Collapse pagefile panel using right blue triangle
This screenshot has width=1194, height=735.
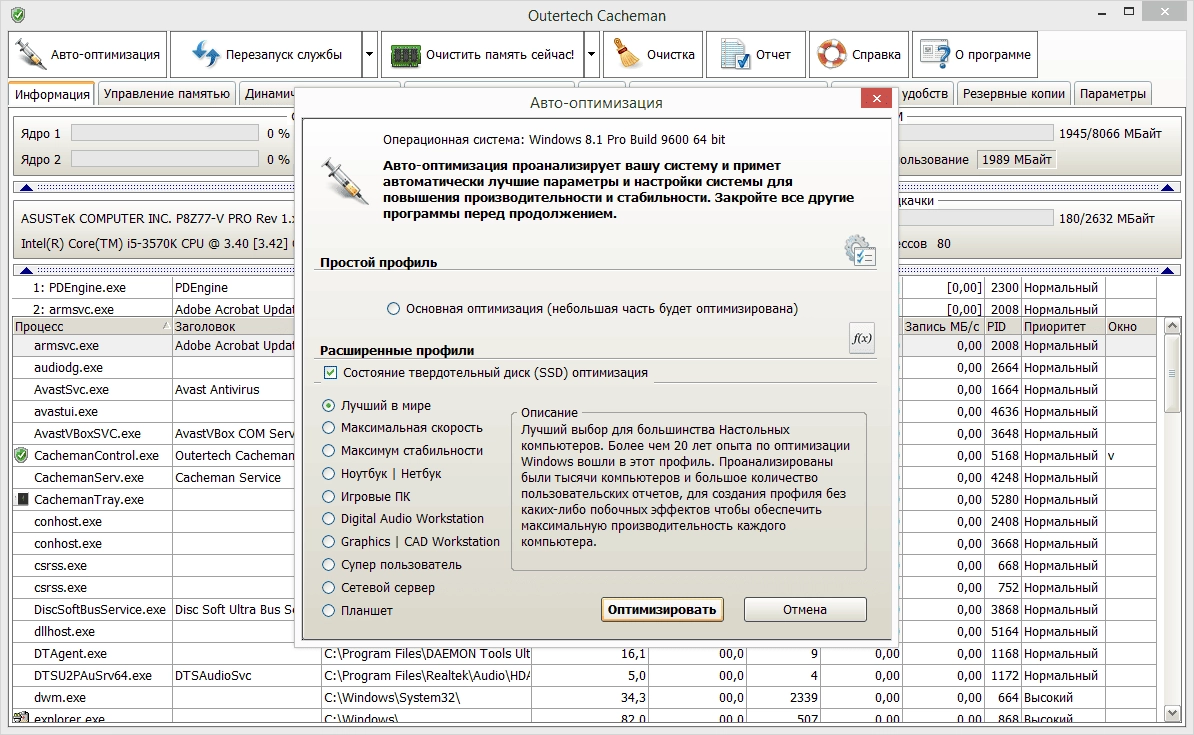coord(1167,270)
